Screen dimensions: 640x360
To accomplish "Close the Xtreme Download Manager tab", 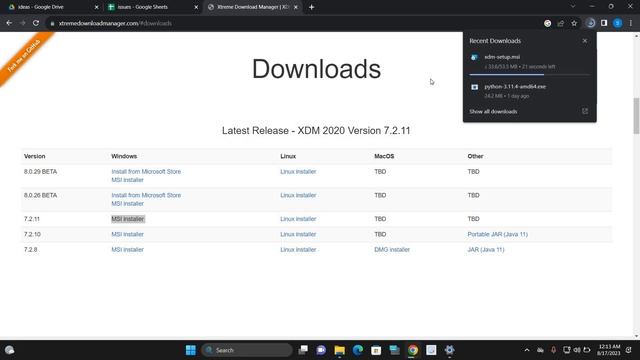I will [x=296, y=7].
